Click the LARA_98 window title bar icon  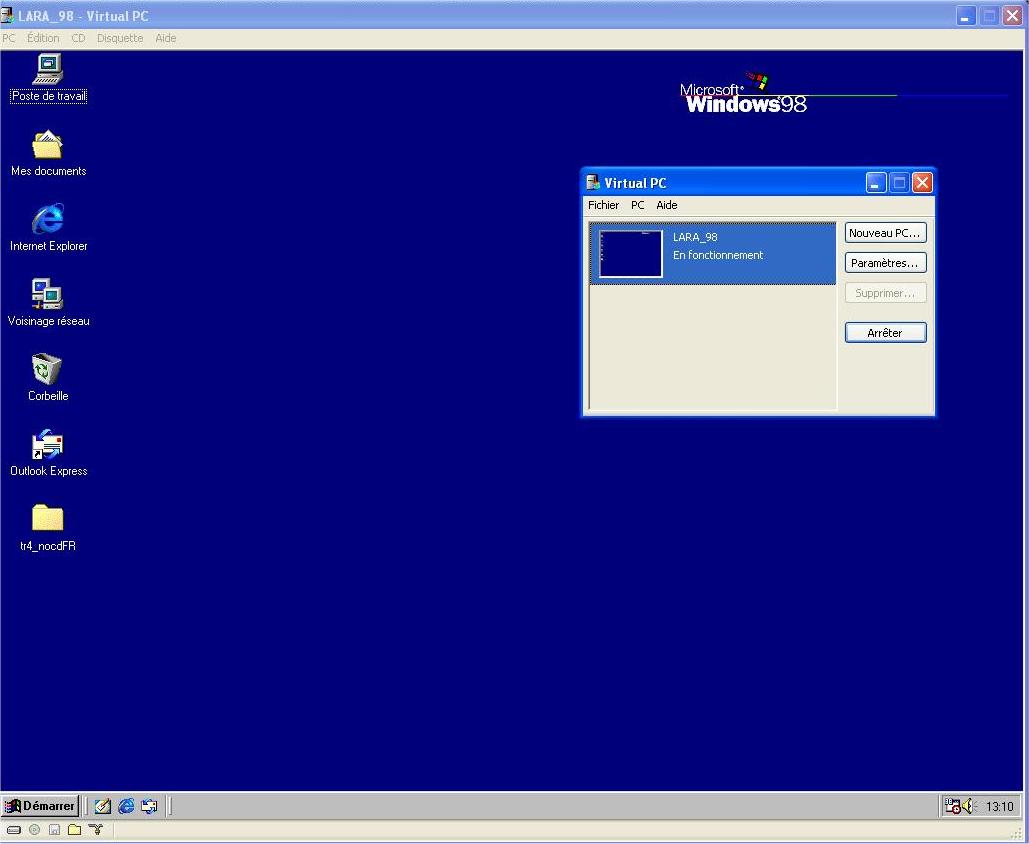(x=7, y=15)
